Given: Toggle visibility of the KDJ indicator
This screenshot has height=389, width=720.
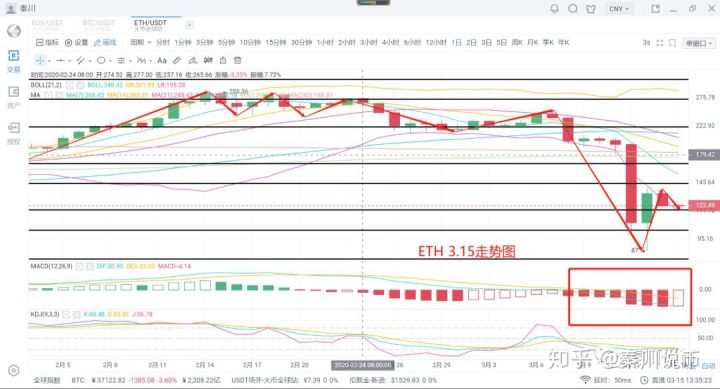Looking at the screenshot, I should pyautogui.click(x=66, y=315).
